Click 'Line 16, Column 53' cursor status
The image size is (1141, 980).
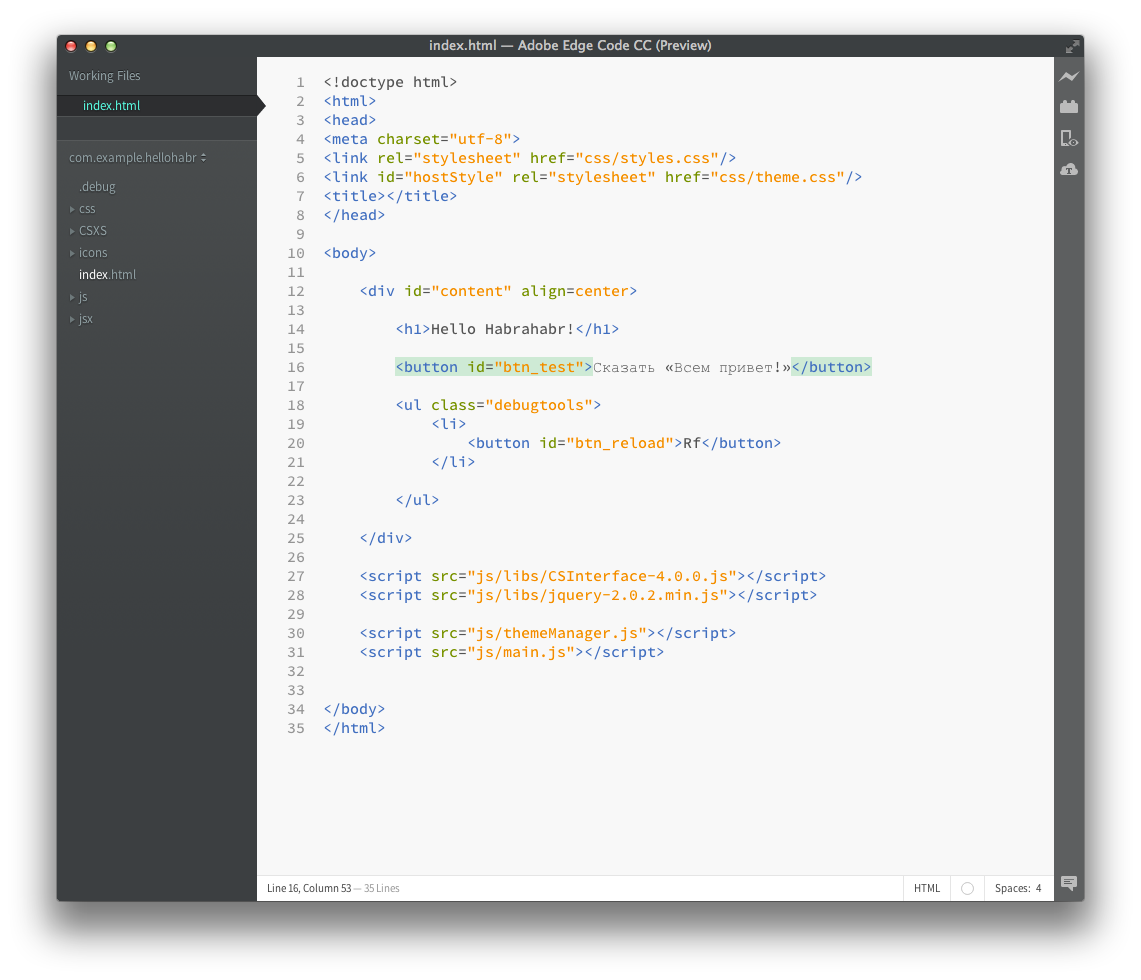point(309,888)
